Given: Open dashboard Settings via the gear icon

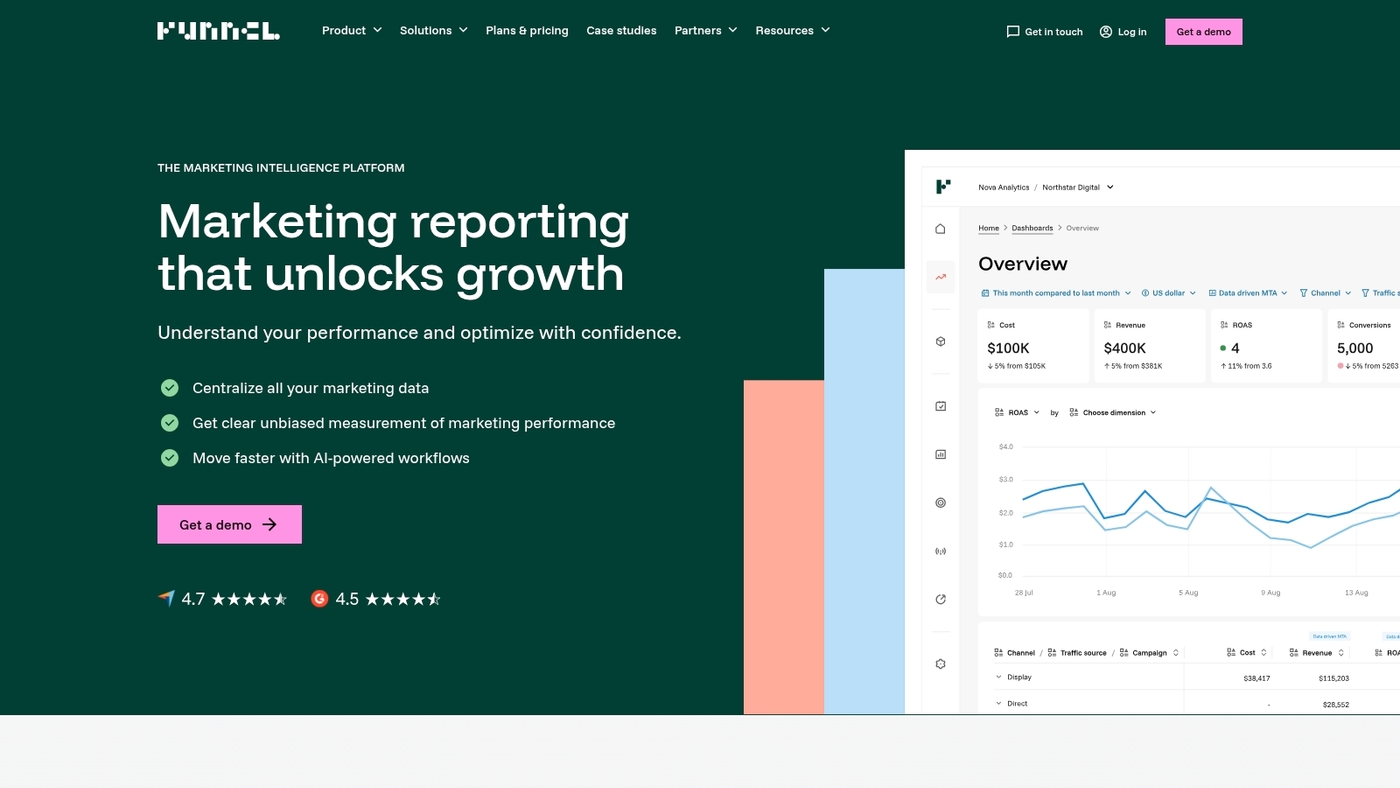Looking at the screenshot, I should point(940,663).
